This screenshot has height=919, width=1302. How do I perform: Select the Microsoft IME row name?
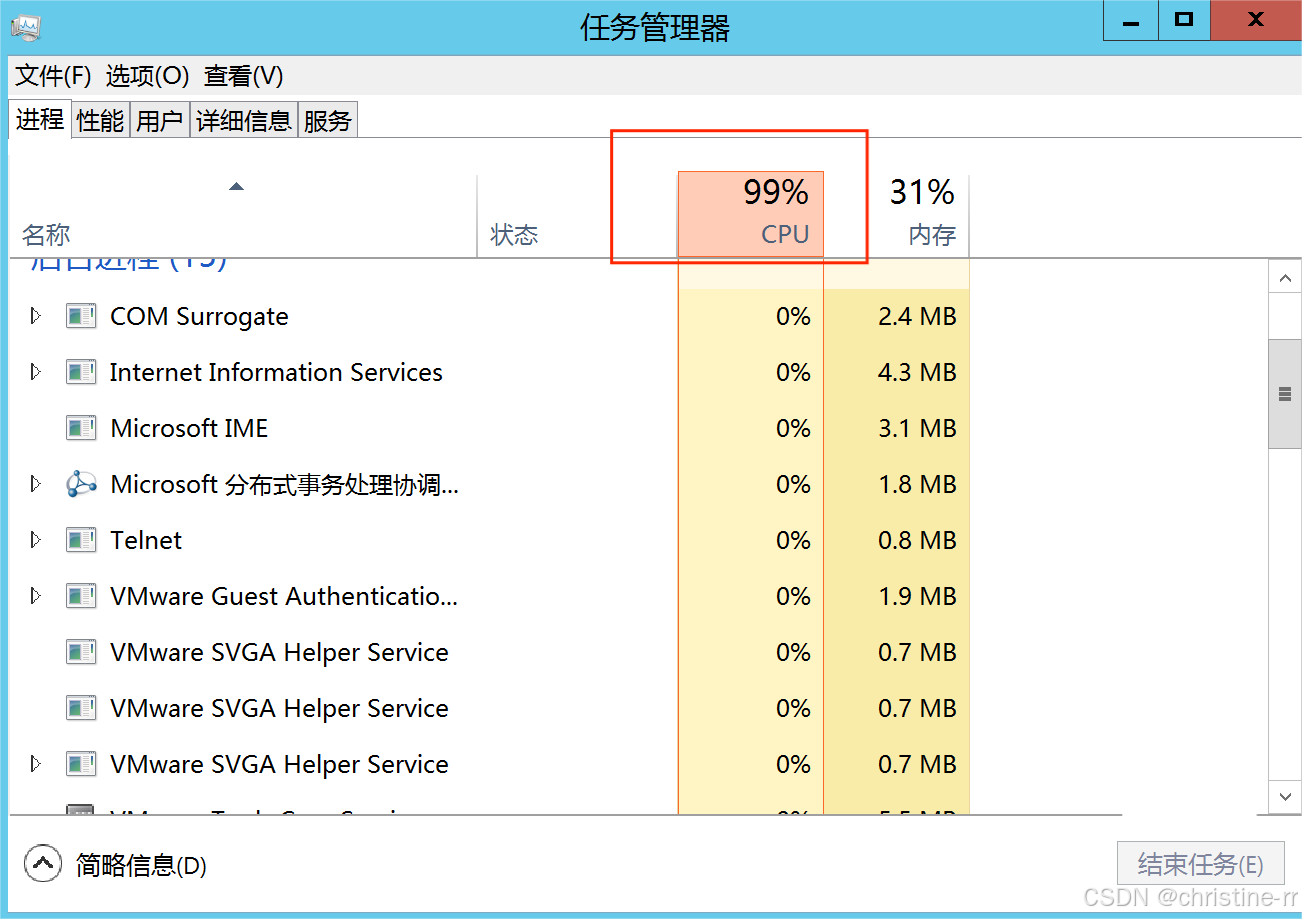point(189,429)
